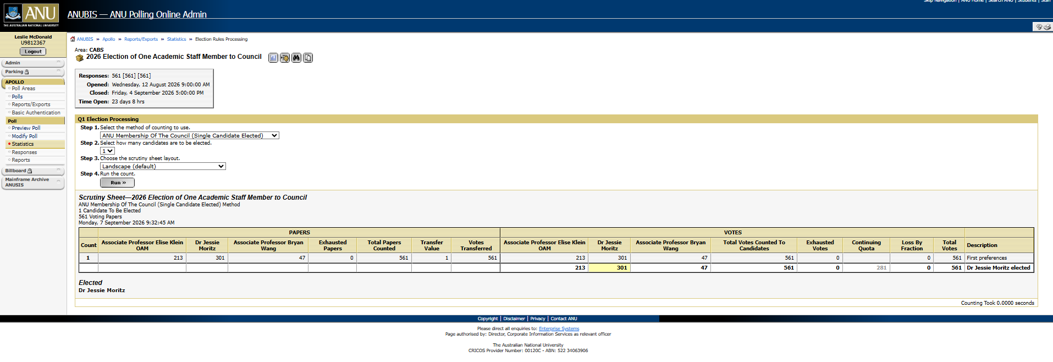Click the home icon beside the ANUBIS breadcrumb

(x=73, y=40)
